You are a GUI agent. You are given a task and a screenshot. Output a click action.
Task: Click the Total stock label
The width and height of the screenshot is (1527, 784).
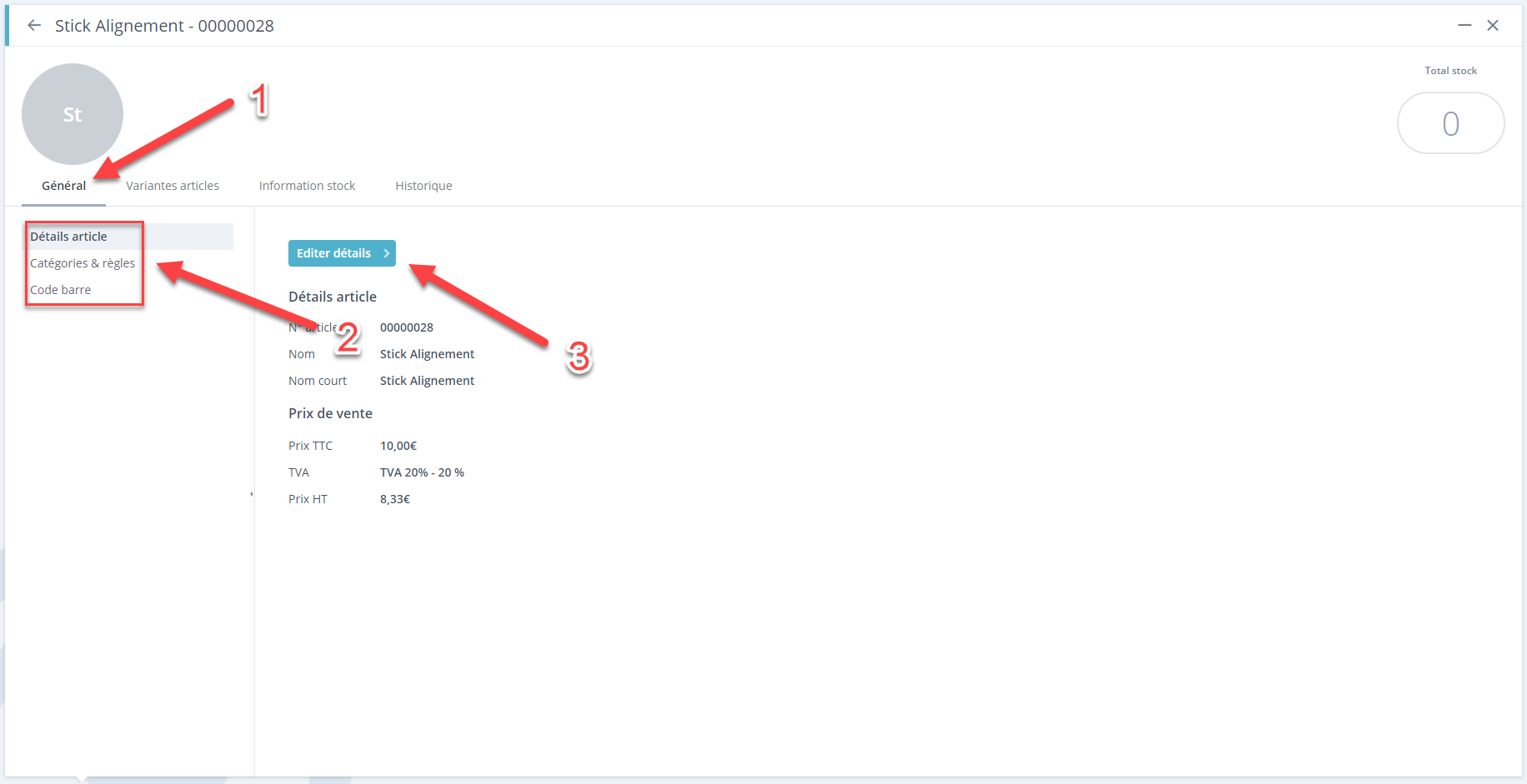tap(1450, 71)
